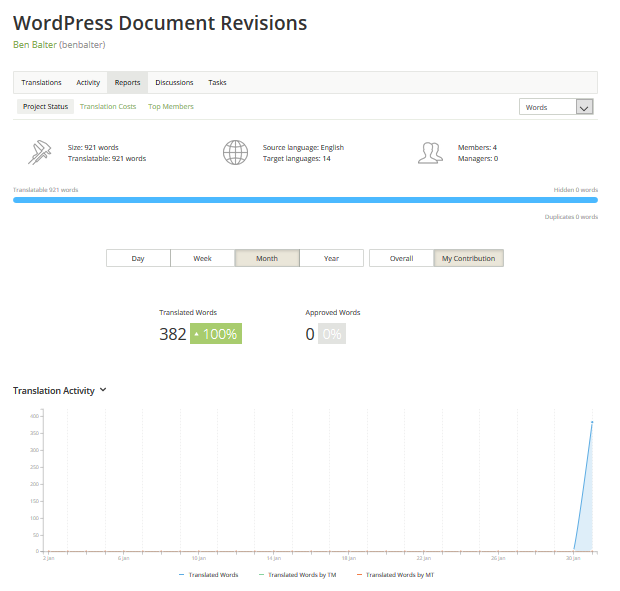Click the 'Hidden 0 words' label
The image size is (620, 591).
576,190
